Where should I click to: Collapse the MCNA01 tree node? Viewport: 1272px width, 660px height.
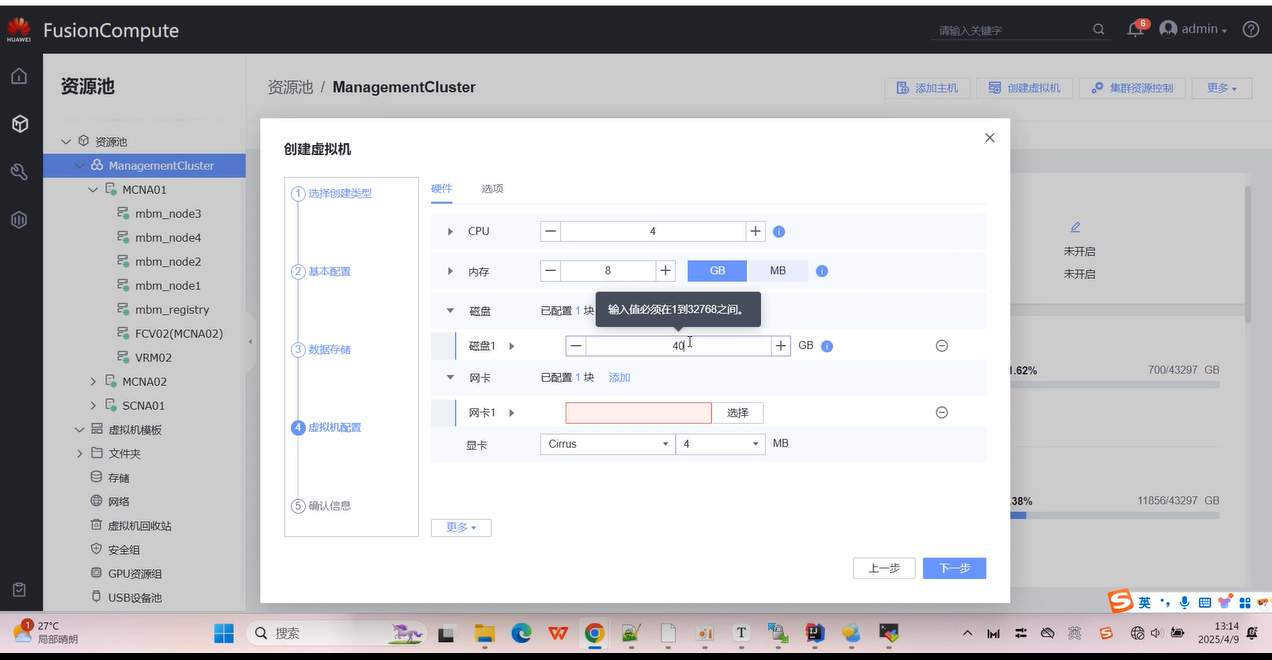point(93,190)
